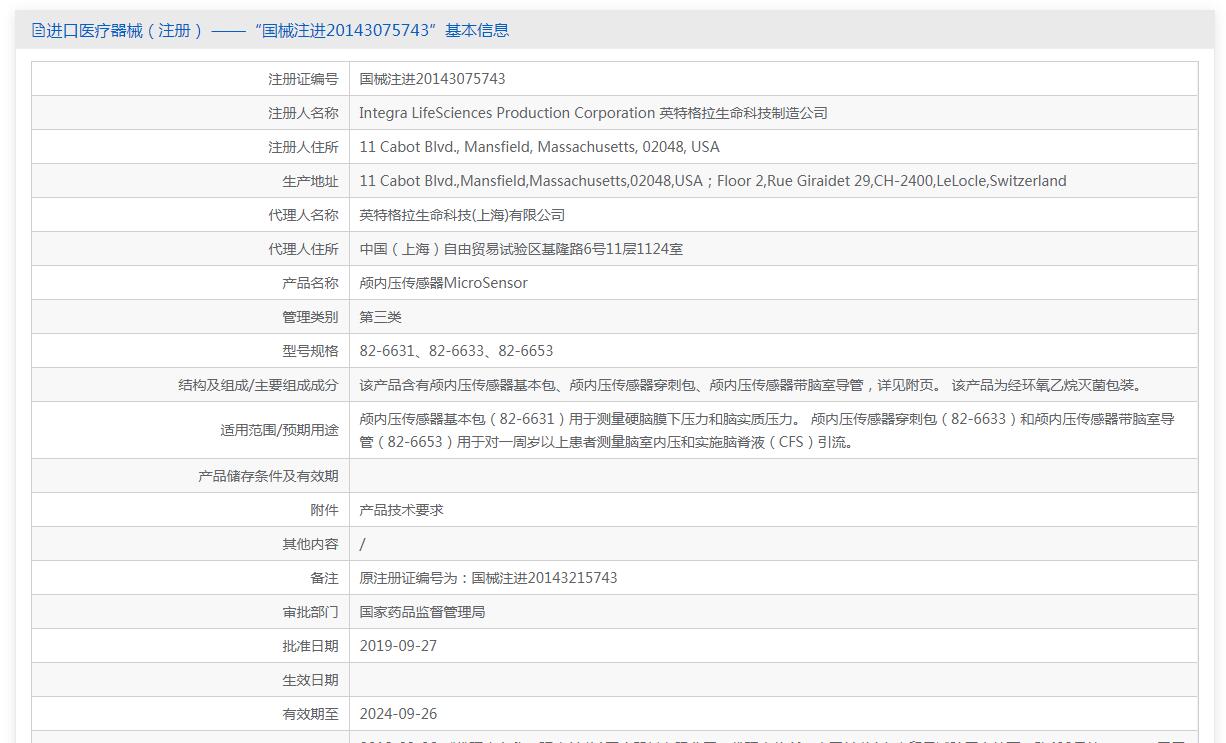Image resolution: width=1226 pixels, height=743 pixels.
Task: Click the 注册人住所 label
Action: pos(303,147)
